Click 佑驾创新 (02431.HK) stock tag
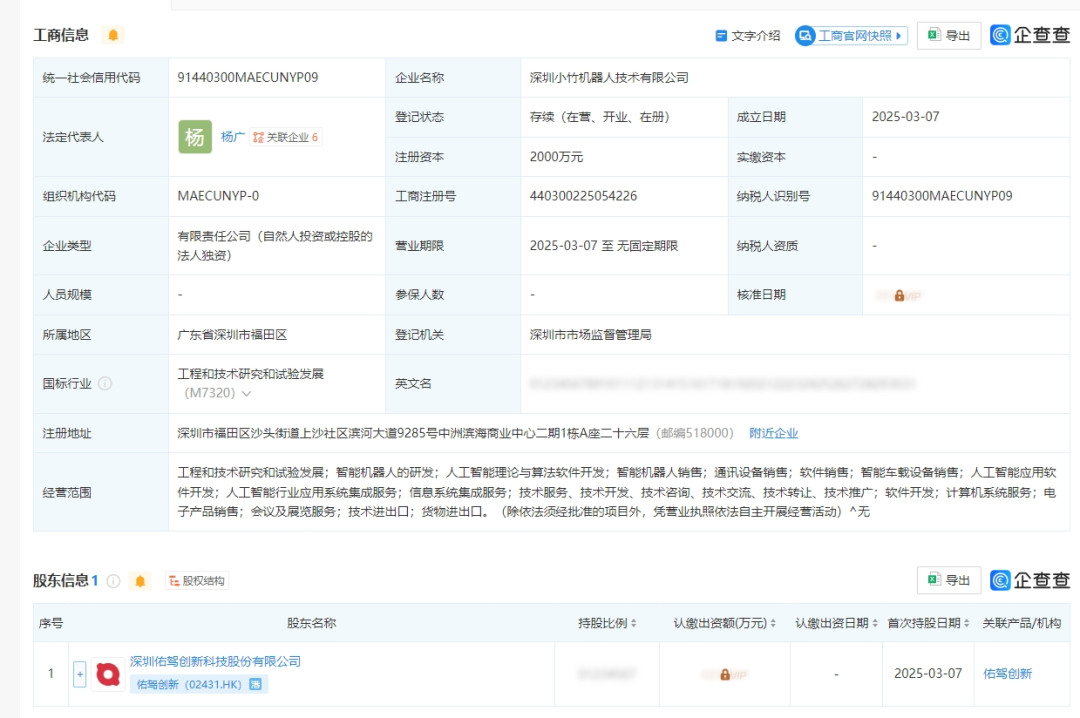The height and width of the screenshot is (718, 1080). [x=198, y=684]
